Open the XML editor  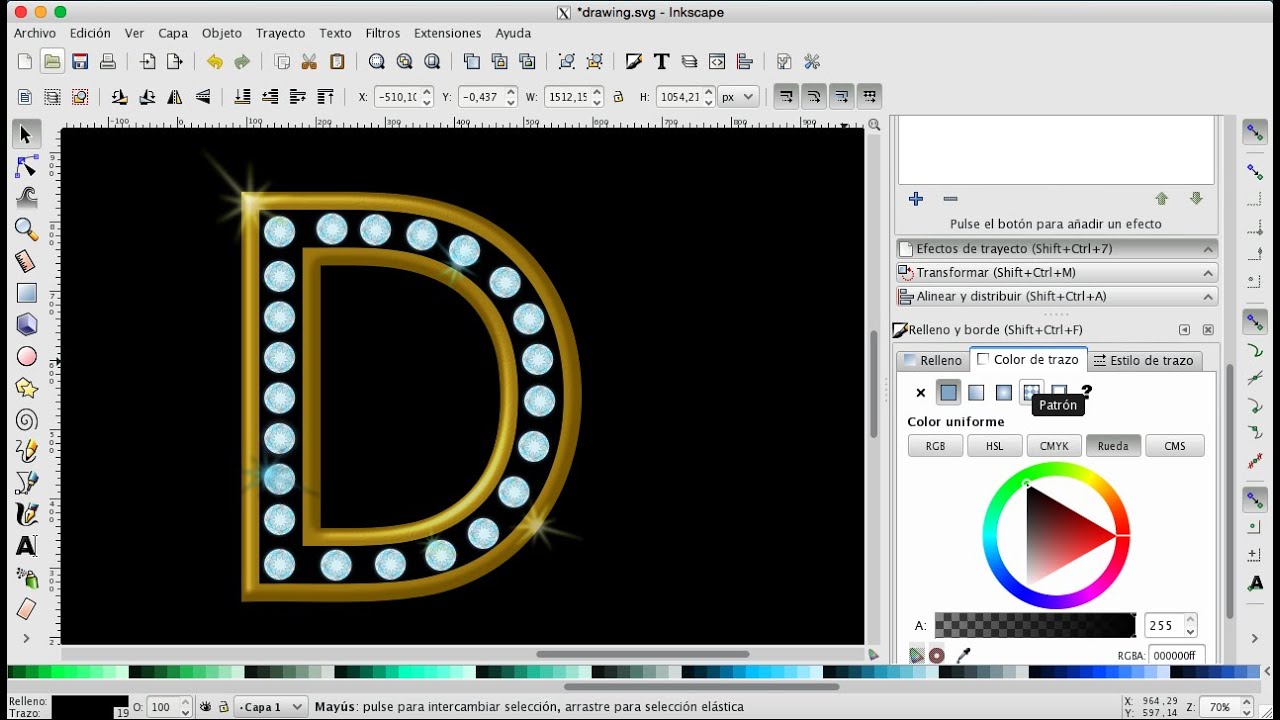[x=717, y=62]
